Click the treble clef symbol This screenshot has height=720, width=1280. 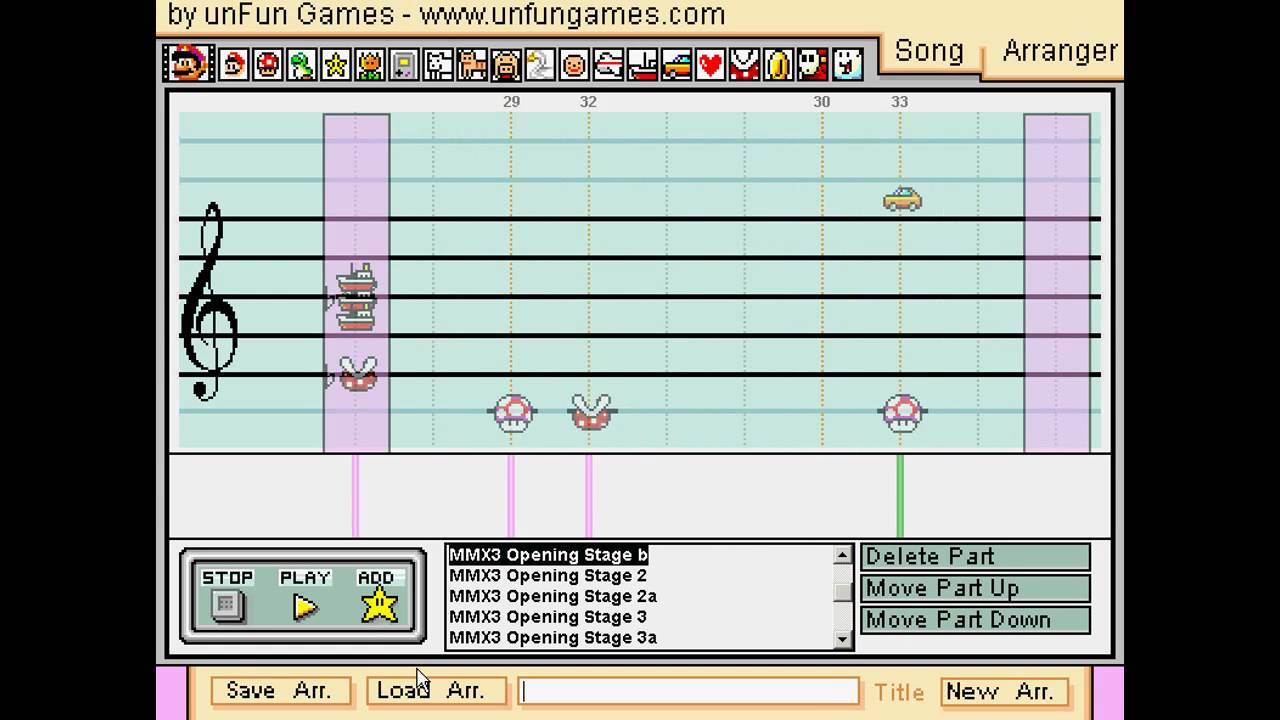point(210,302)
